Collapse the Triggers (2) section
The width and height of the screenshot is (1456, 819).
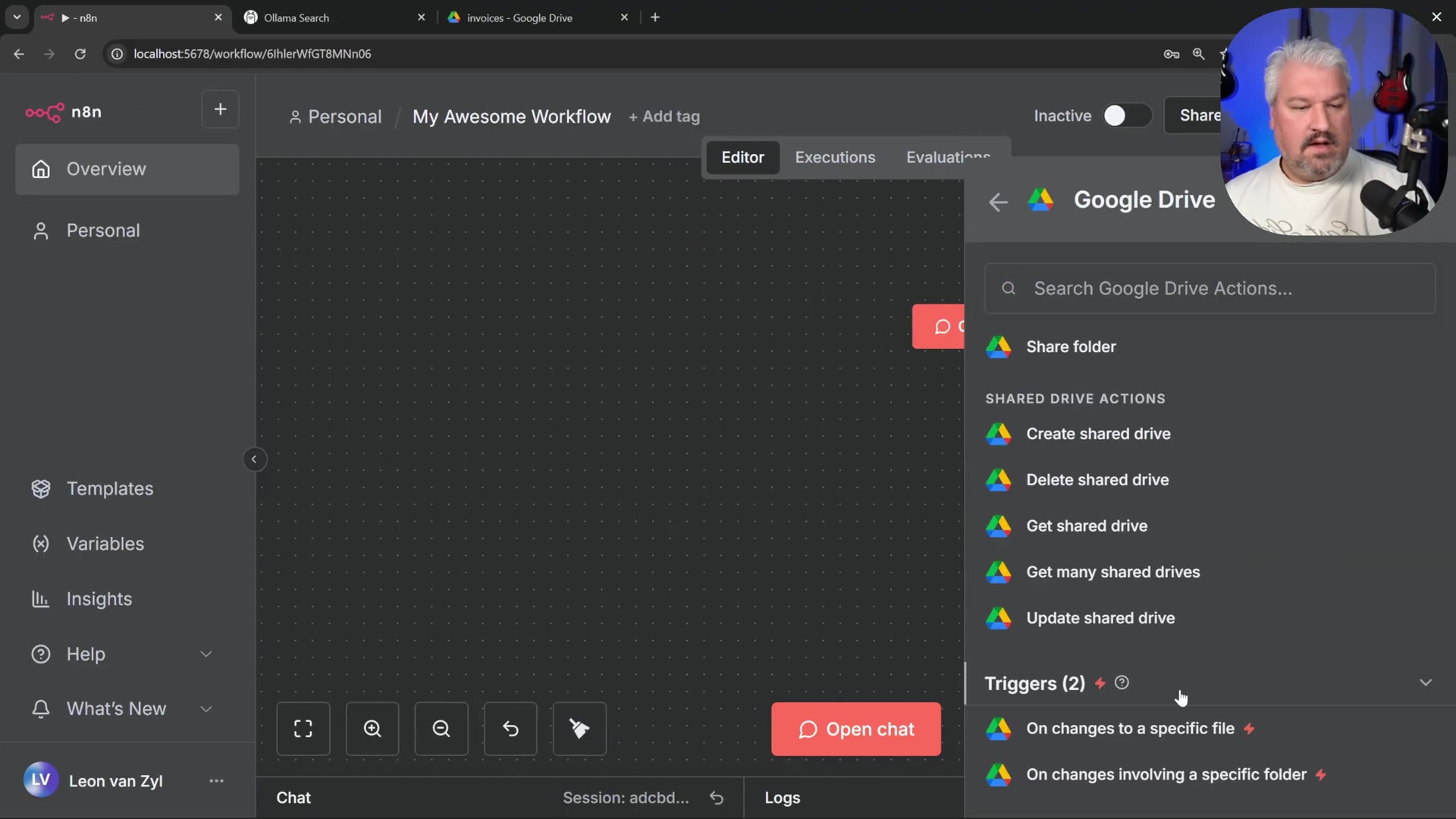[x=1425, y=682]
